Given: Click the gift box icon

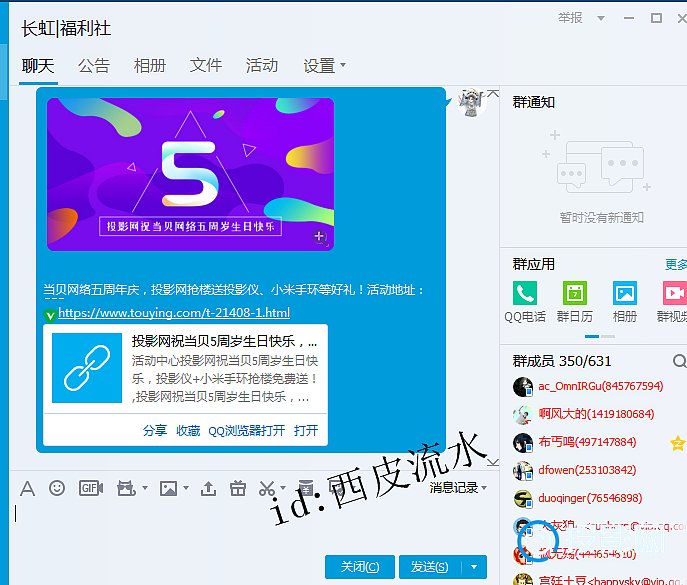Looking at the screenshot, I should coord(237,488).
